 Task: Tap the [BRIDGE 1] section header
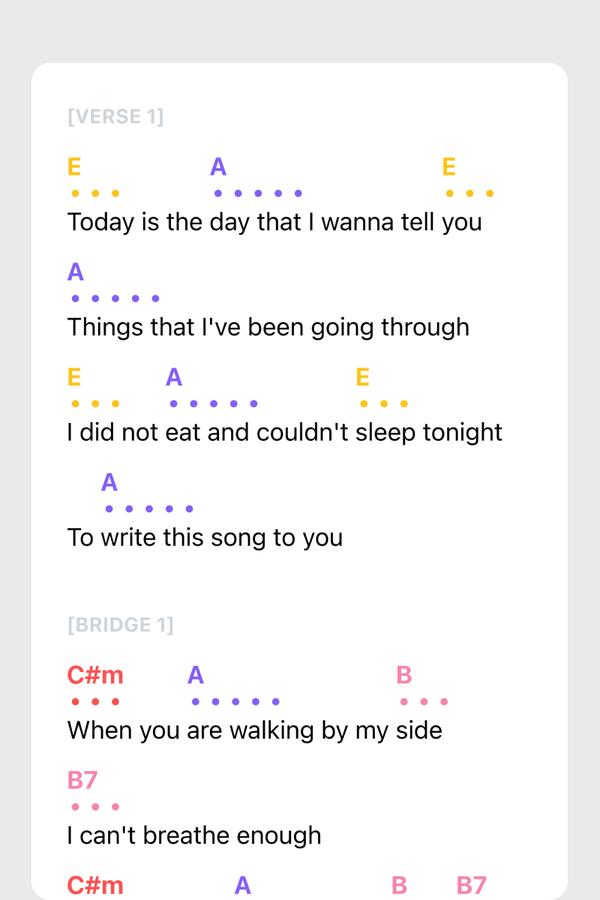[120, 625]
